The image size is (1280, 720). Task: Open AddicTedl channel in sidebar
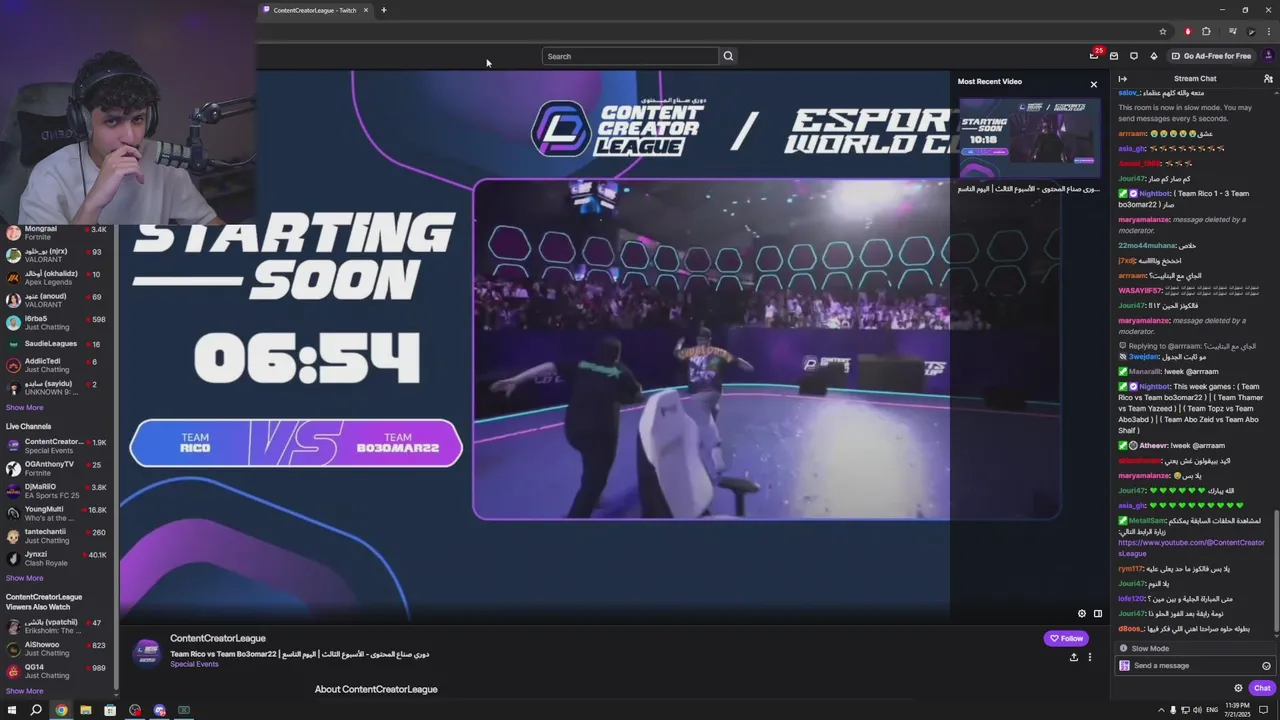pyautogui.click(x=59, y=365)
